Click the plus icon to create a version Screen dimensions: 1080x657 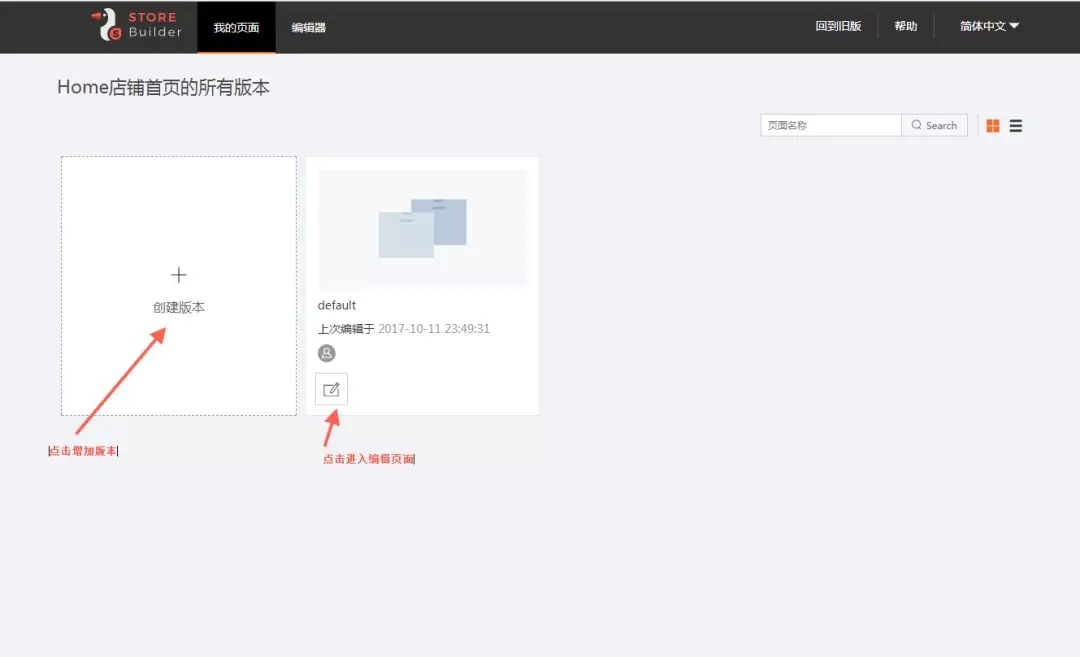(x=178, y=274)
